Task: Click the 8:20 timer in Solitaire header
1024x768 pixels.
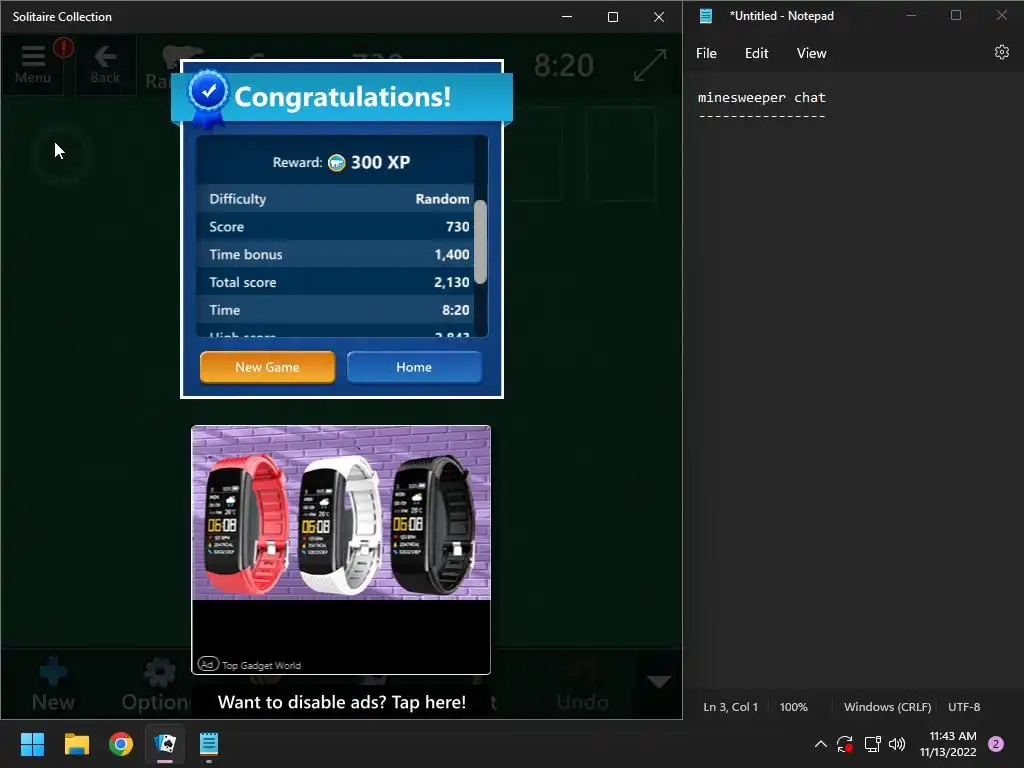Action: [x=564, y=65]
